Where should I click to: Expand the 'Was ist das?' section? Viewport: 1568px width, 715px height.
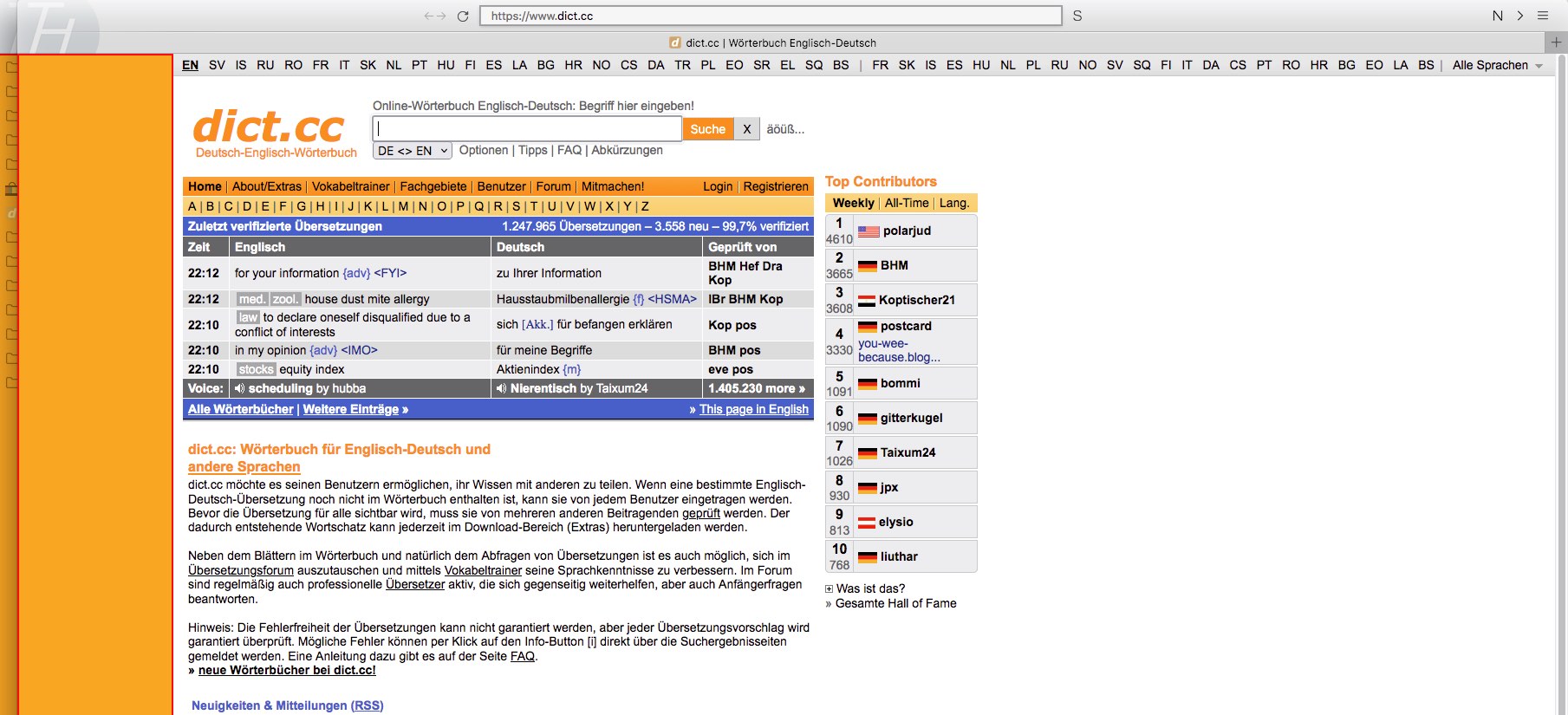point(830,588)
